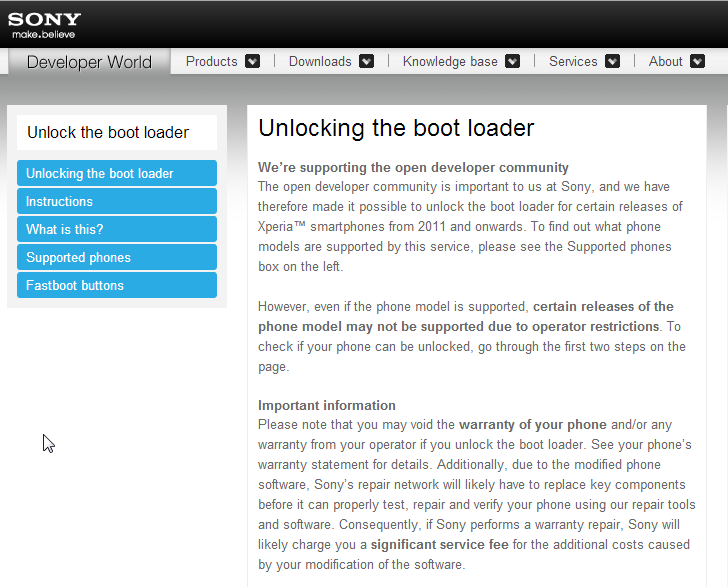Expand the Downloads dropdown arrow
This screenshot has height=587, width=728.
pos(366,61)
